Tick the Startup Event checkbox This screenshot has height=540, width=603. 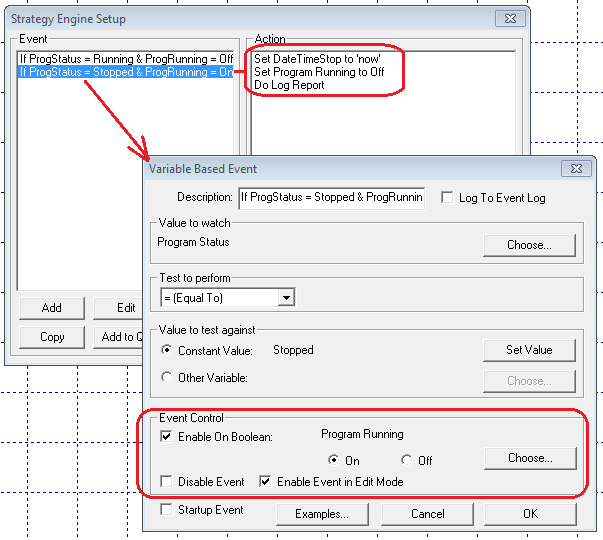click(x=166, y=511)
